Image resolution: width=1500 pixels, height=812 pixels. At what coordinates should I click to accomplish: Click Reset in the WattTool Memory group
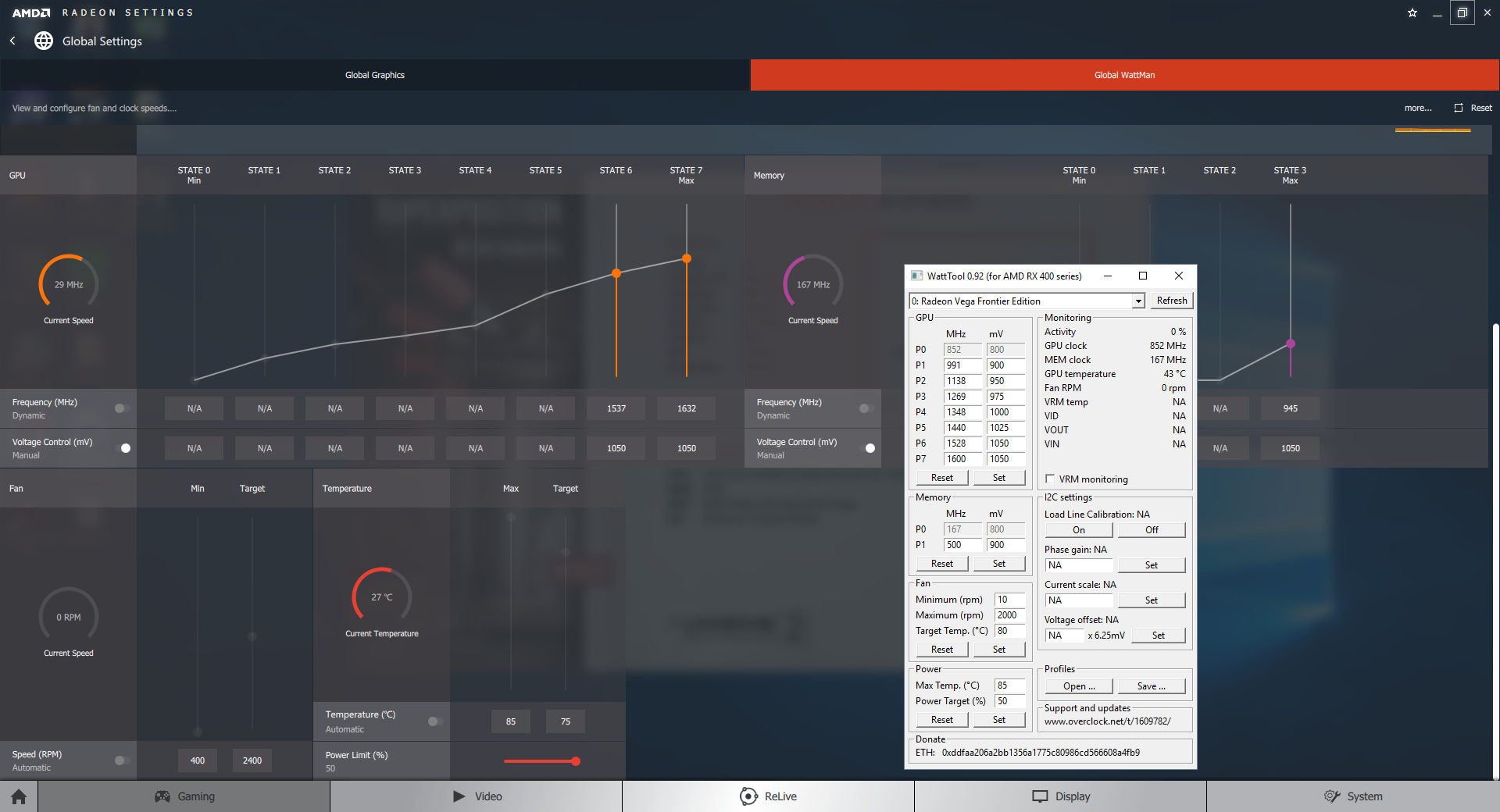click(942, 564)
